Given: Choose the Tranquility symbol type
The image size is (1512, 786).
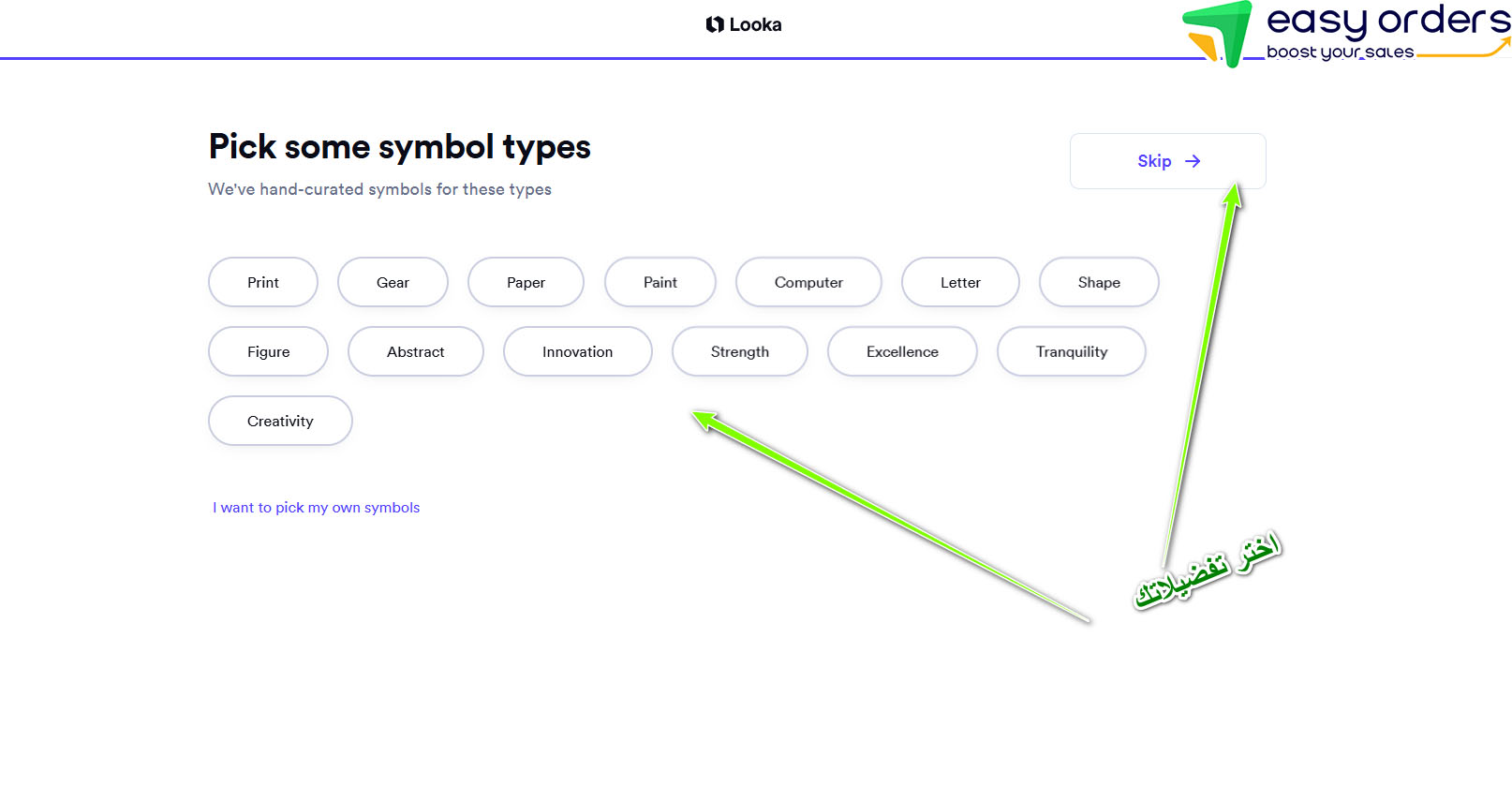Looking at the screenshot, I should point(1072,351).
